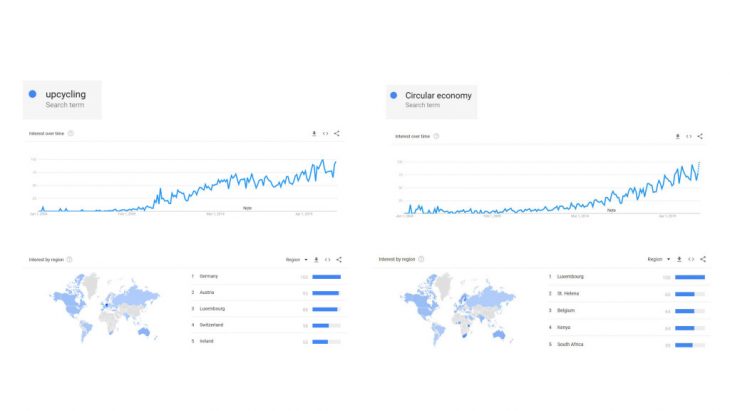Share the Circular economy interest over time chart
Screen dimensions: 730x411
point(700,136)
